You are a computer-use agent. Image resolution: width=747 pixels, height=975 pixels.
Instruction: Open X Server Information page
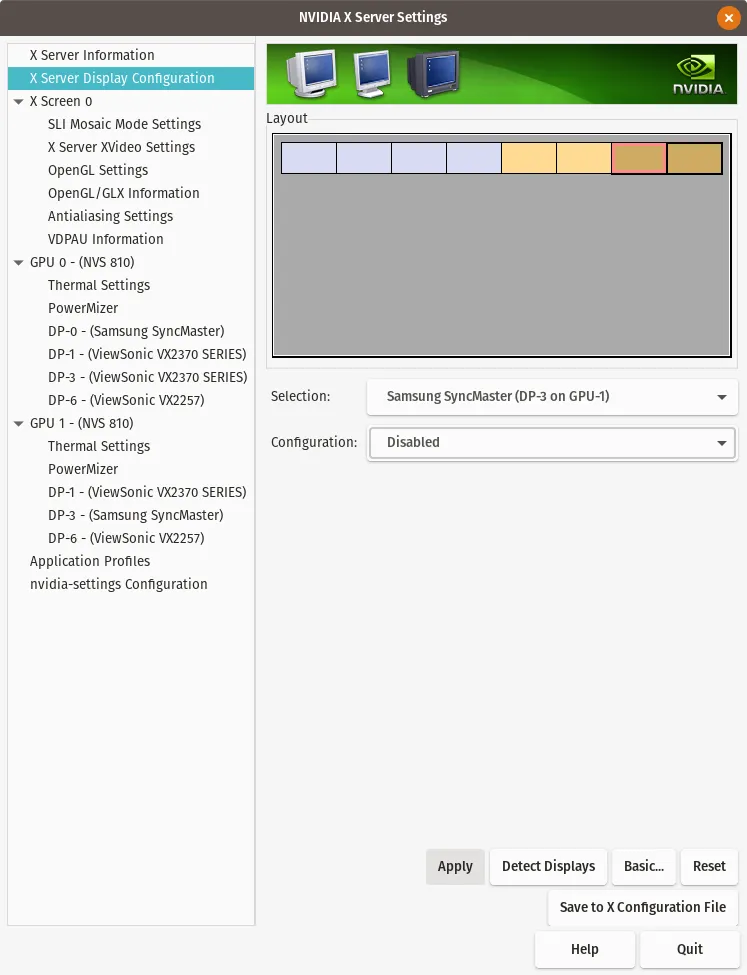point(92,55)
